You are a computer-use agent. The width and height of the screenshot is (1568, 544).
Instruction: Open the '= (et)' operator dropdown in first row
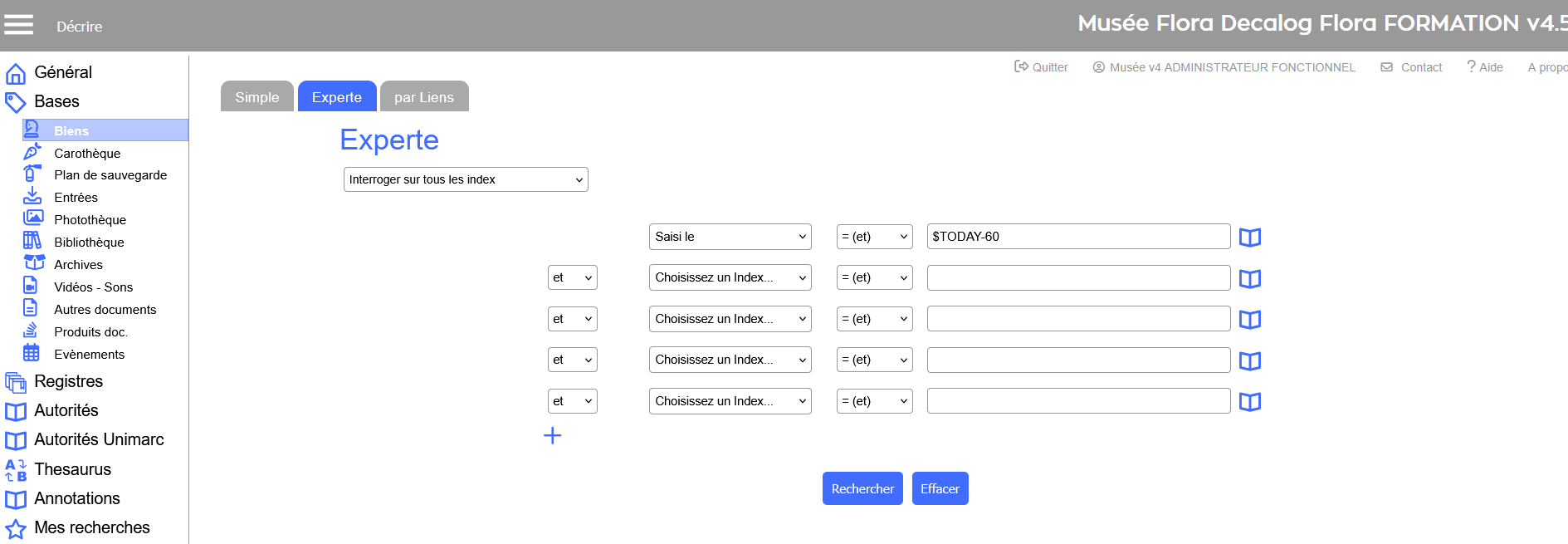[874, 237]
